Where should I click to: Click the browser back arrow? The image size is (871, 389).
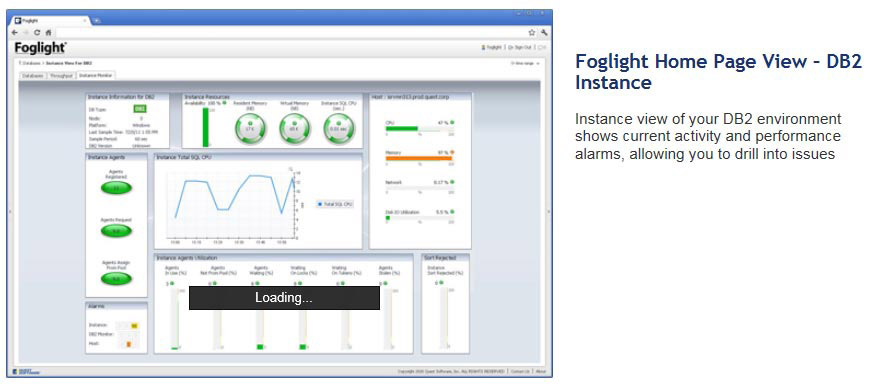tap(15, 33)
